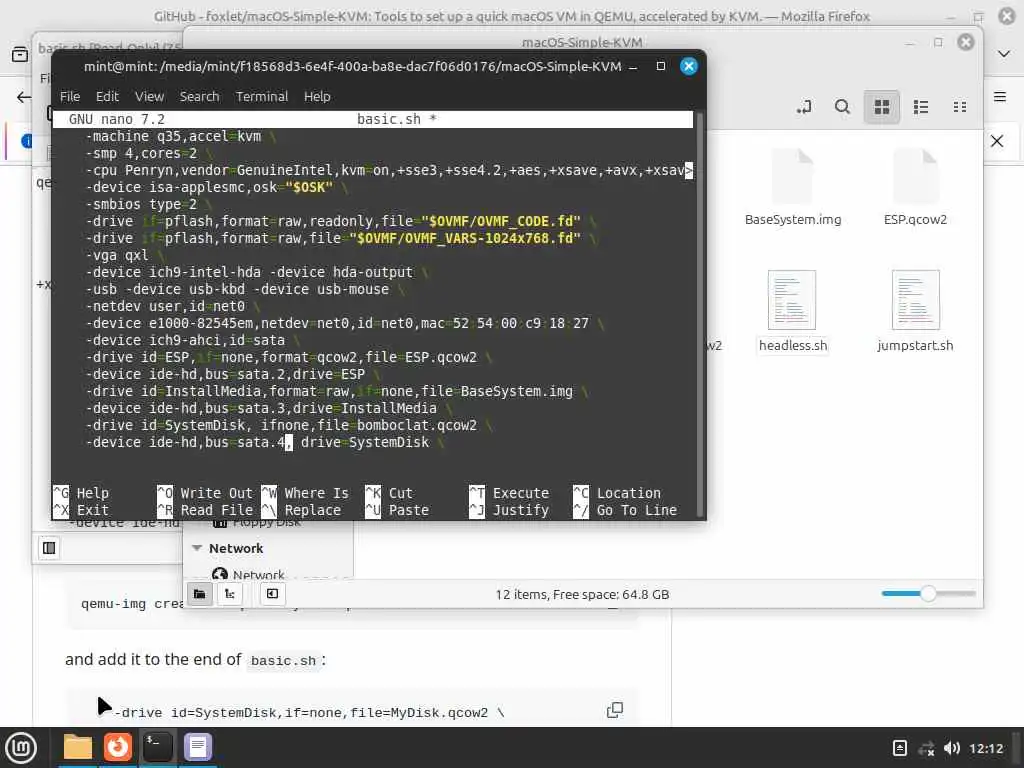Switch file manager to list view

921,106
